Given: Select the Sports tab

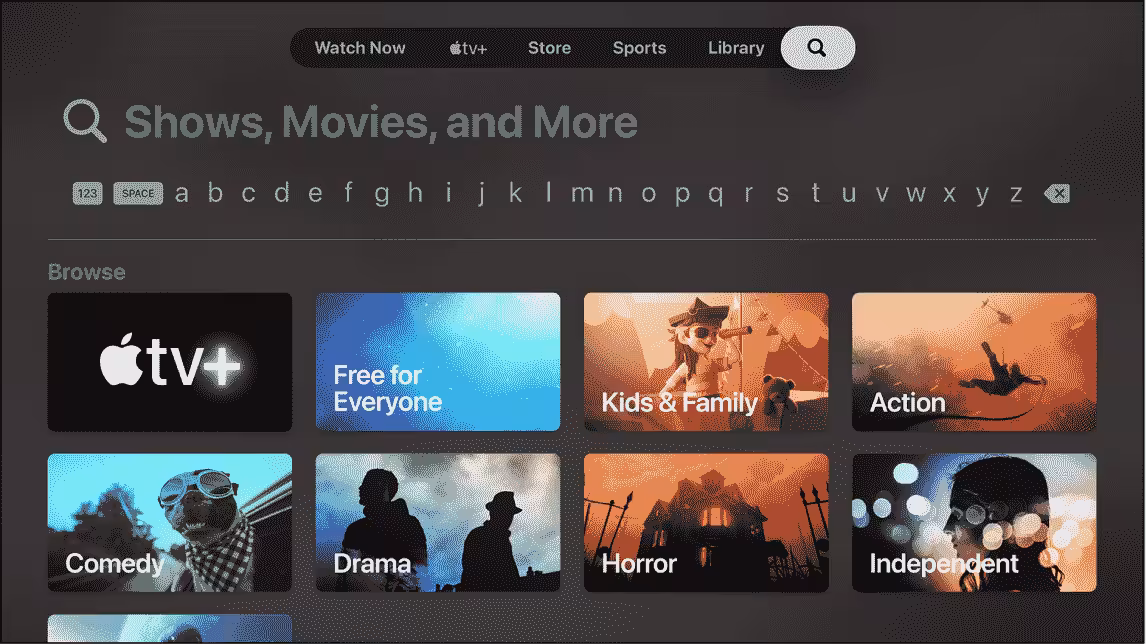Looking at the screenshot, I should [x=640, y=48].
